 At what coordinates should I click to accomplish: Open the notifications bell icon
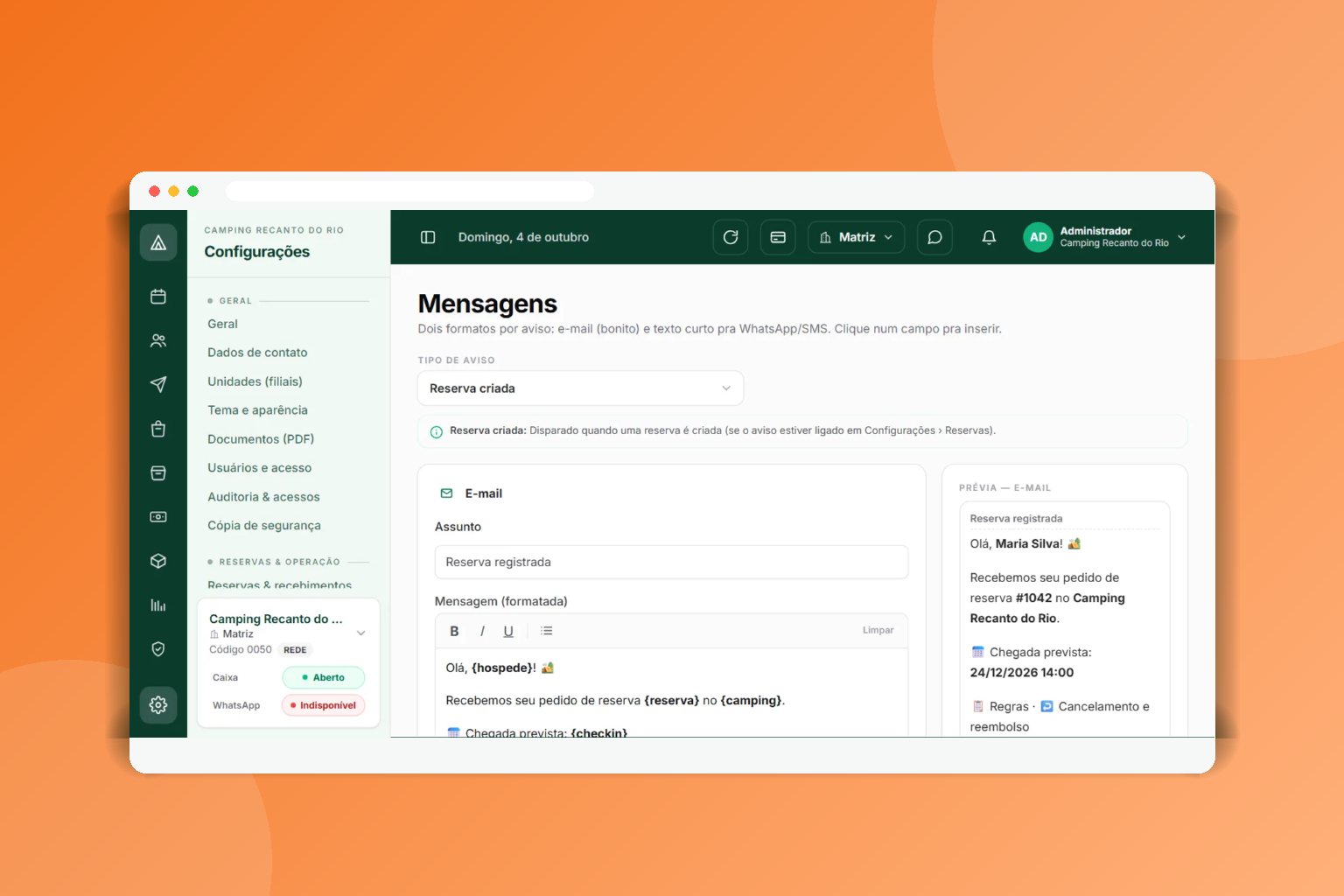pyautogui.click(x=989, y=237)
